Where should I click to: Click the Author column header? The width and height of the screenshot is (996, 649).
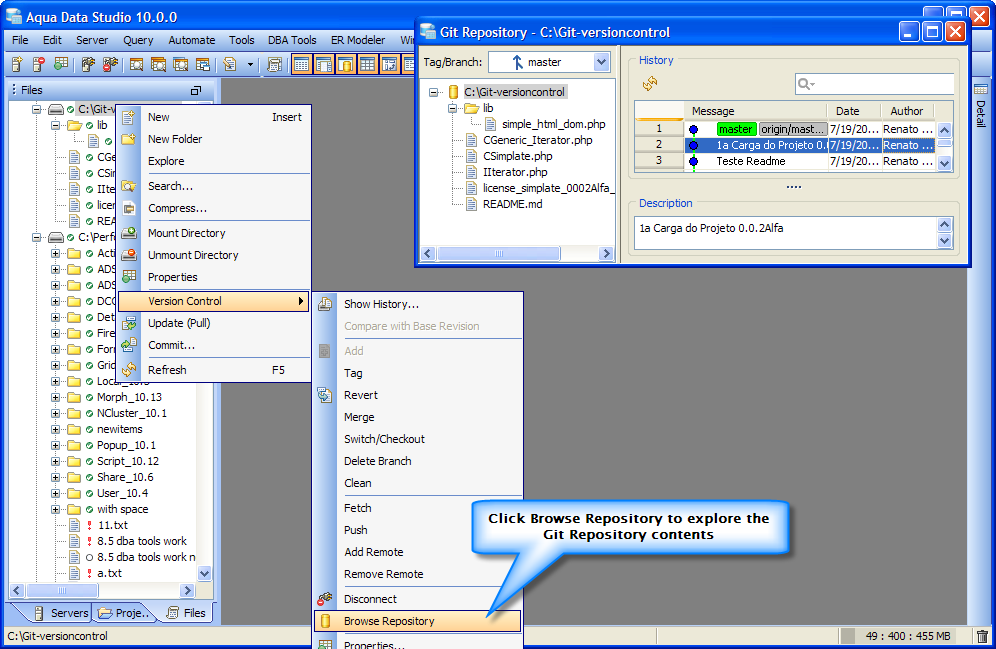pyautogui.click(x=907, y=111)
